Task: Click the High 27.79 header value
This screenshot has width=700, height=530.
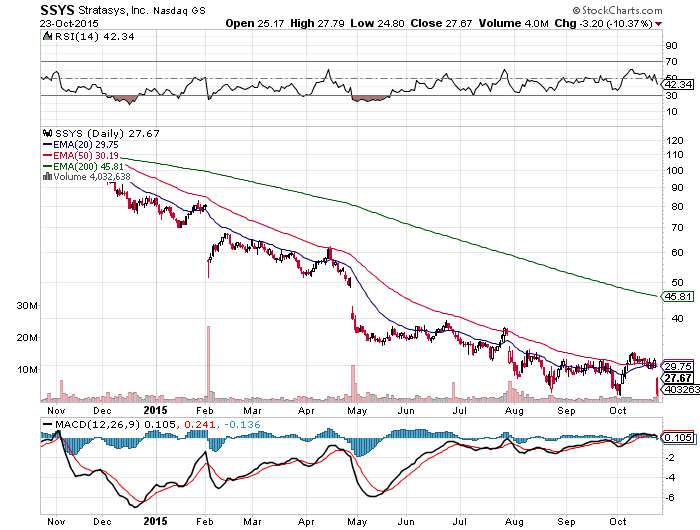Action: [x=317, y=23]
